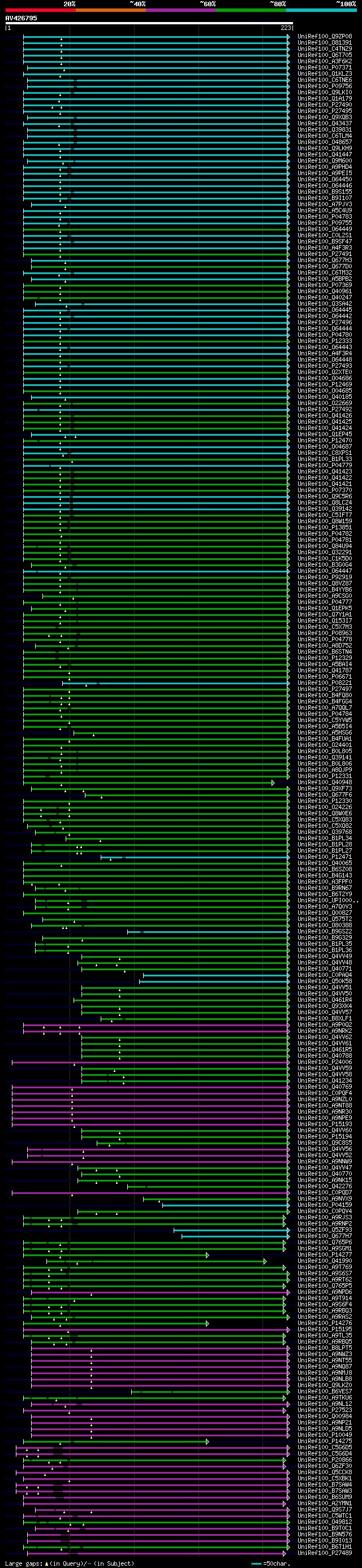
Task: Select the UniRef100_C0L2S1 hit
Action: coord(325,236)
